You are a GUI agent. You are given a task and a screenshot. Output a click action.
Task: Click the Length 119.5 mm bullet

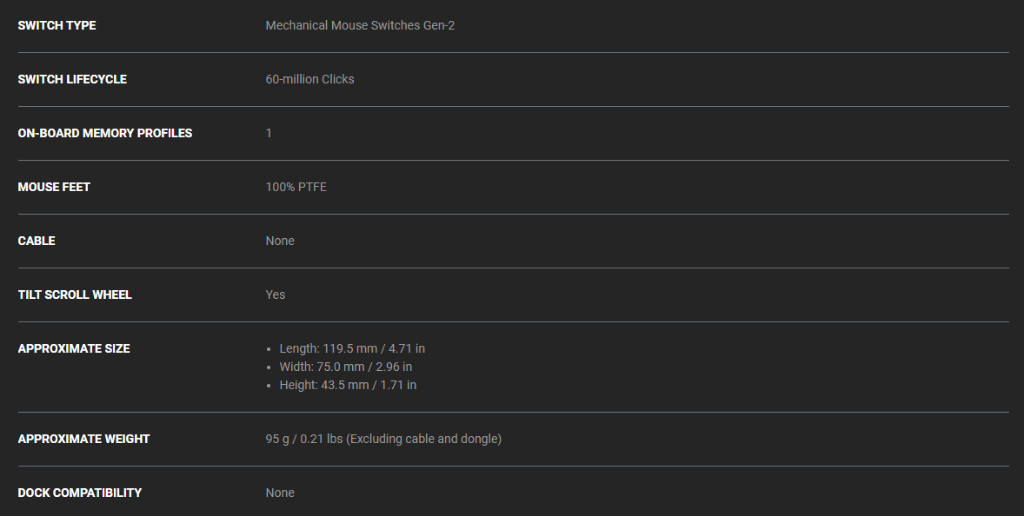click(x=352, y=349)
